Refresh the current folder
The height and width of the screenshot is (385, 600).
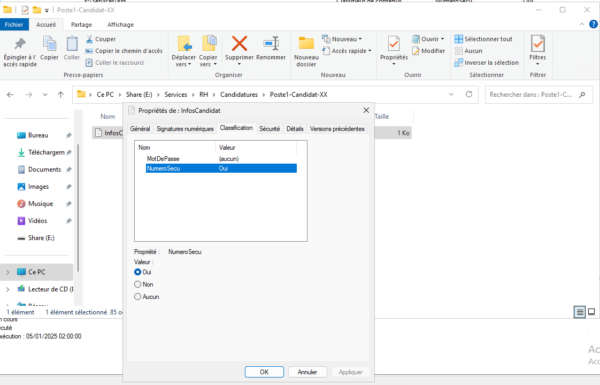click(469, 94)
